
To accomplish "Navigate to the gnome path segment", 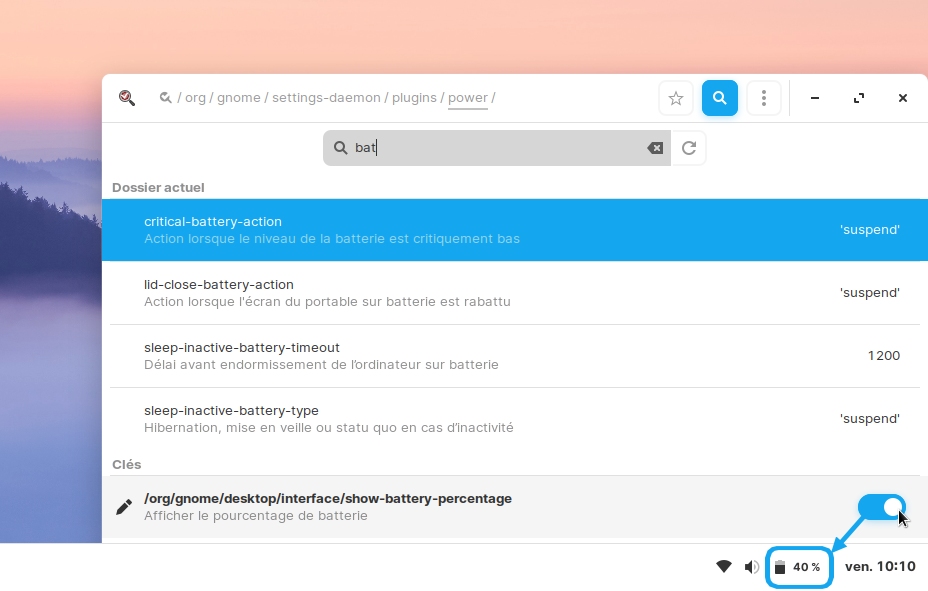I will pos(238,98).
